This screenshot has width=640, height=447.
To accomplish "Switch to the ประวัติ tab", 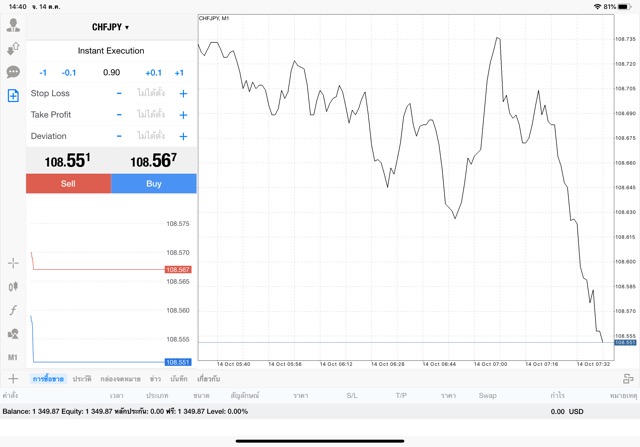I will pyautogui.click(x=82, y=379).
